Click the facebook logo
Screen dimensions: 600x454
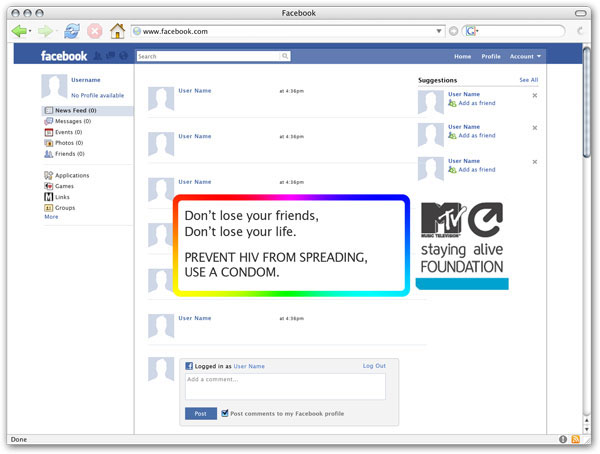[x=64, y=56]
